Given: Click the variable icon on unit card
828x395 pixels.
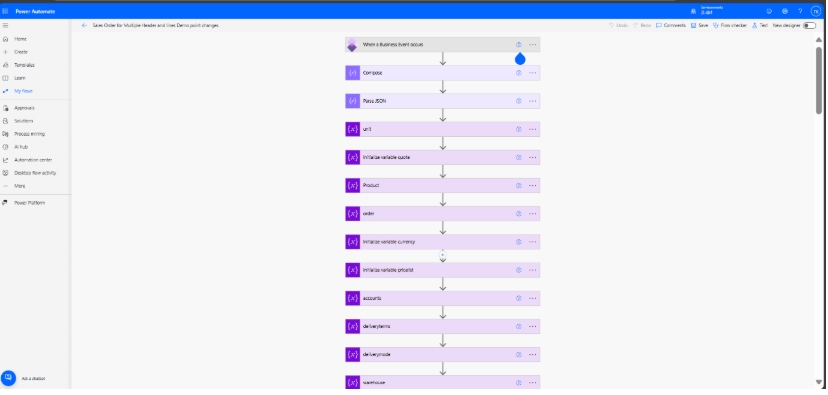Looking at the screenshot, I should point(353,129).
